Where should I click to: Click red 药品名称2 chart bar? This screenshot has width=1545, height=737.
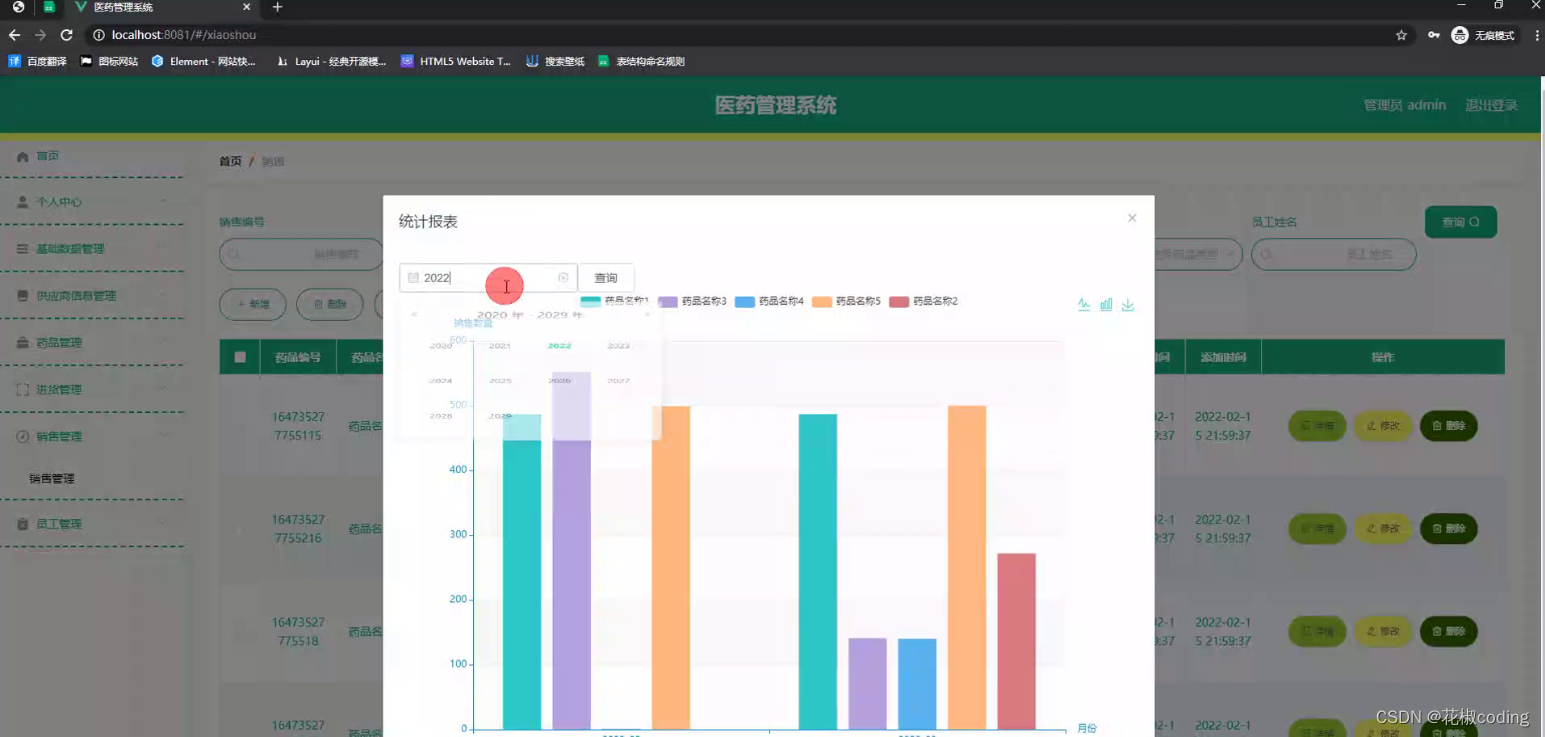pyautogui.click(x=1016, y=641)
